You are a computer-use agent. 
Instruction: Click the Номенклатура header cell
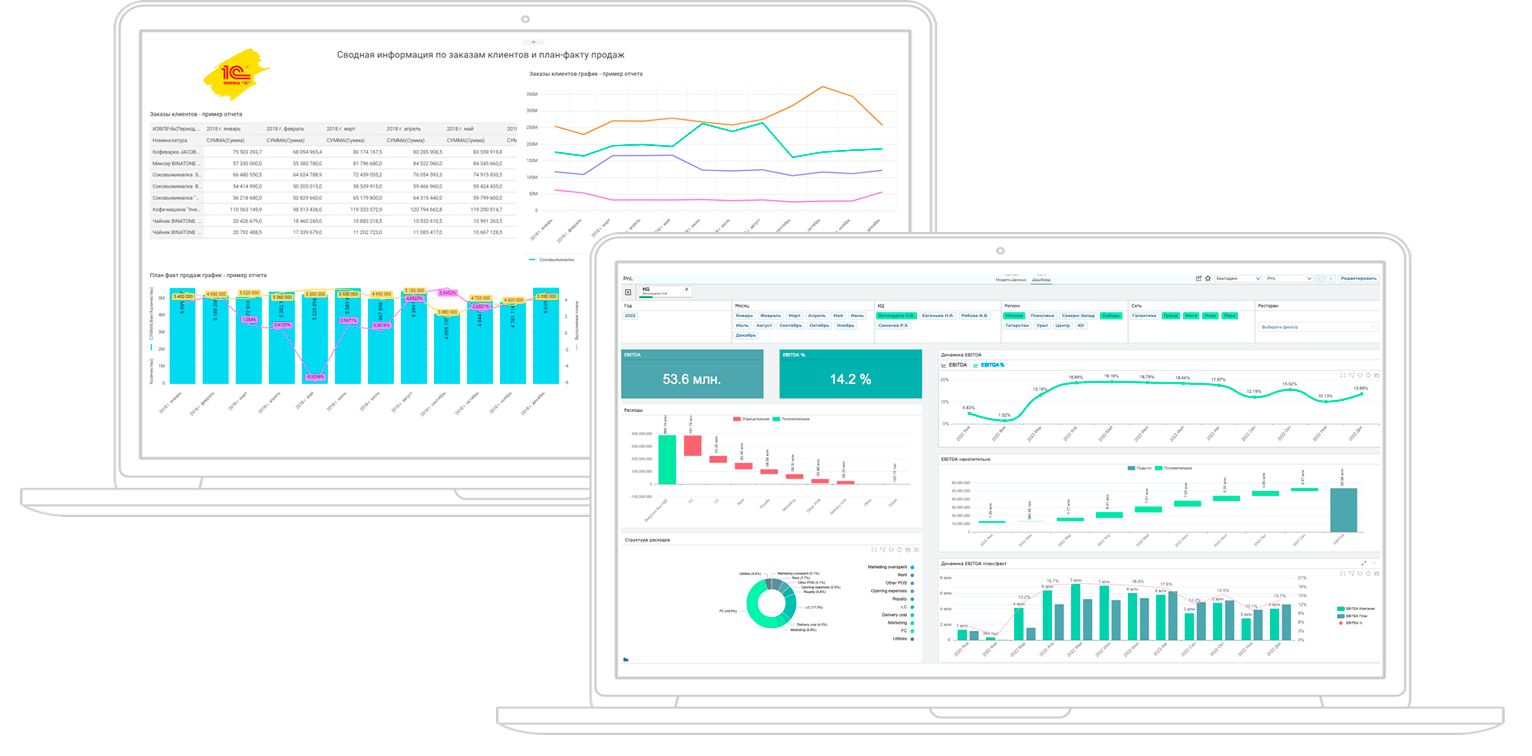pos(177,141)
